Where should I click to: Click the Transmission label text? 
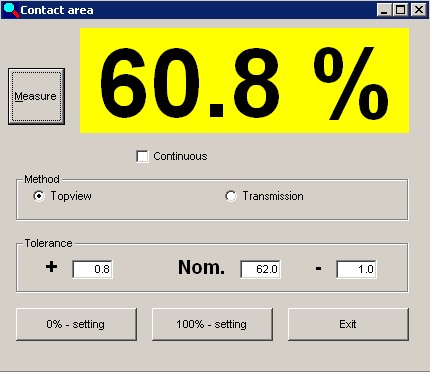(x=273, y=196)
